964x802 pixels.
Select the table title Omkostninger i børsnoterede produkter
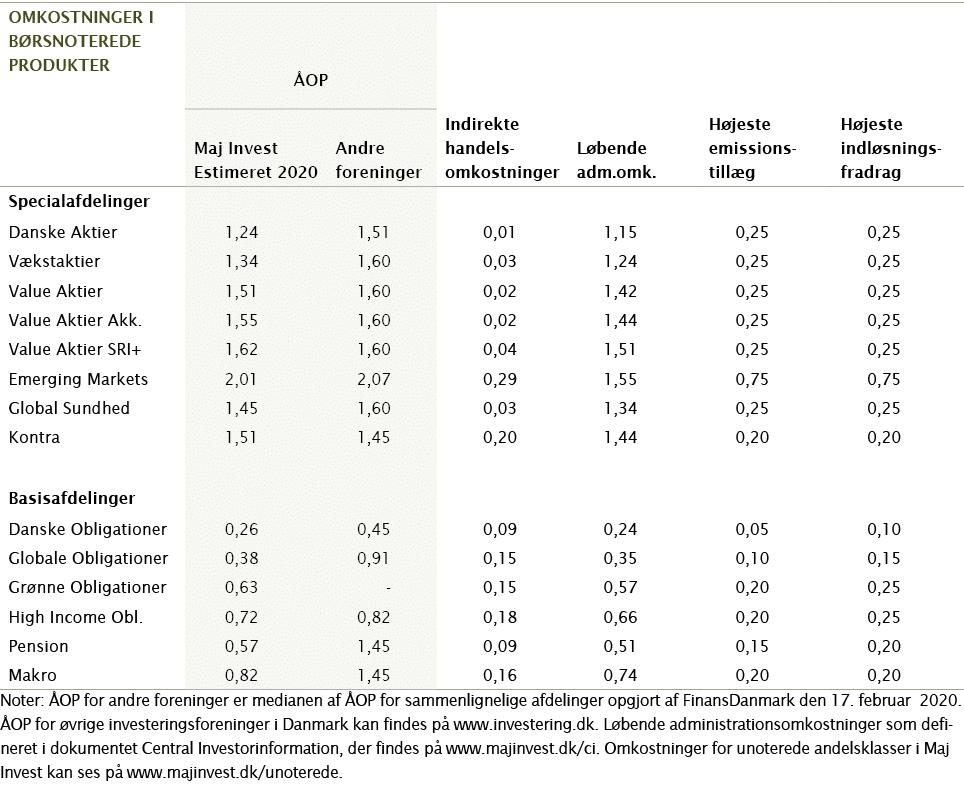pos(75,41)
